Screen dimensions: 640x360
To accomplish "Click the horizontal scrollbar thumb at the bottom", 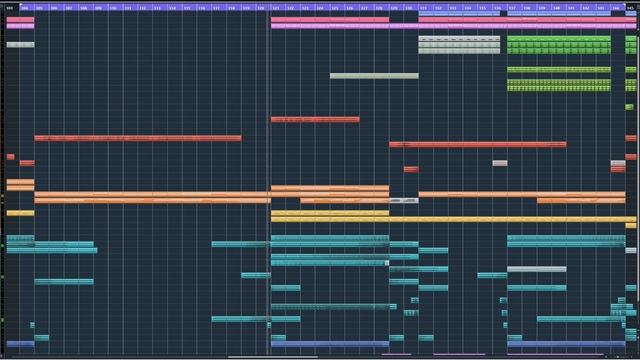I will tap(273, 357).
